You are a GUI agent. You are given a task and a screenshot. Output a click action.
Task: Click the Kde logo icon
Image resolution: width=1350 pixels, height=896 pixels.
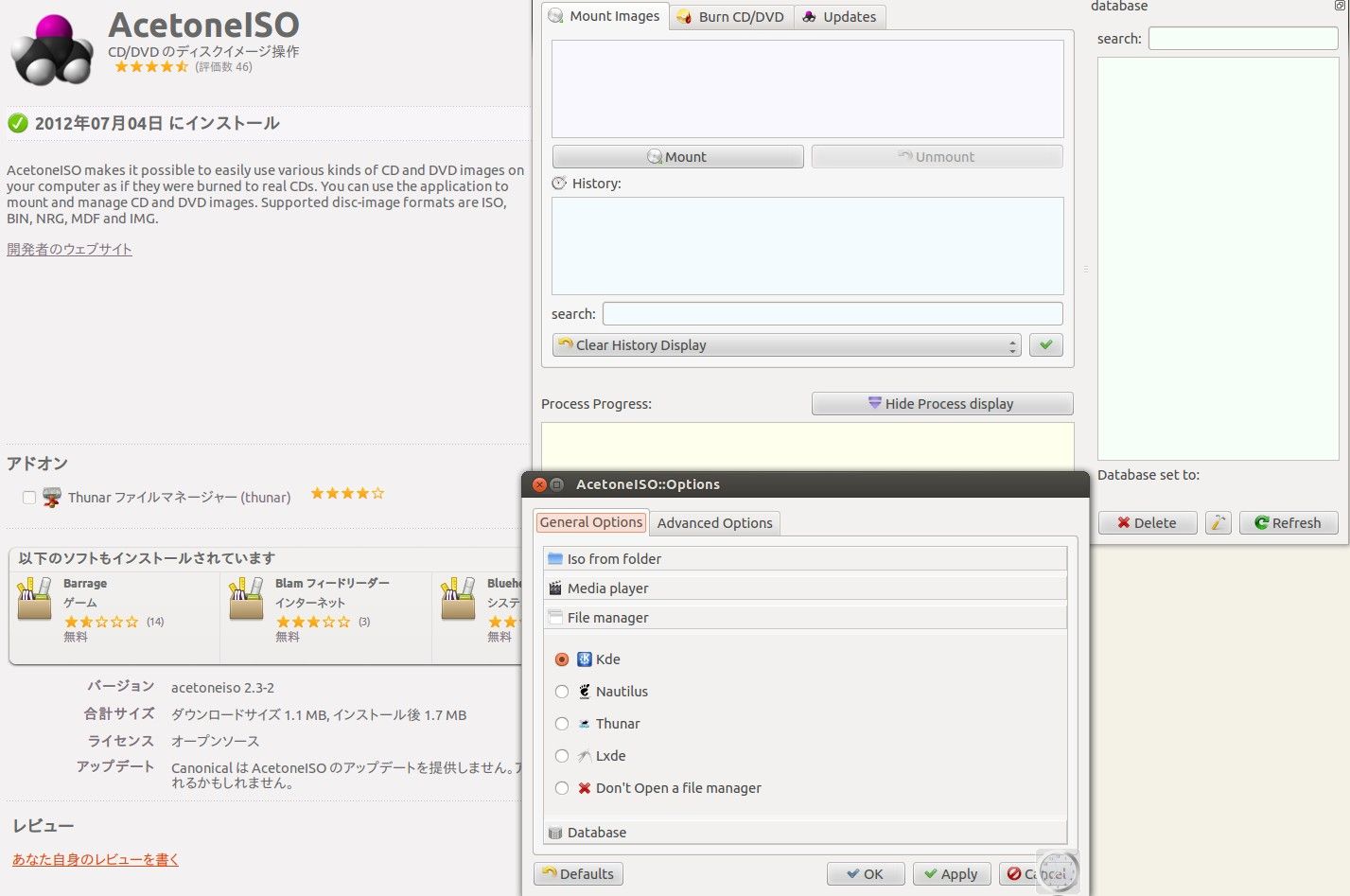click(x=584, y=659)
